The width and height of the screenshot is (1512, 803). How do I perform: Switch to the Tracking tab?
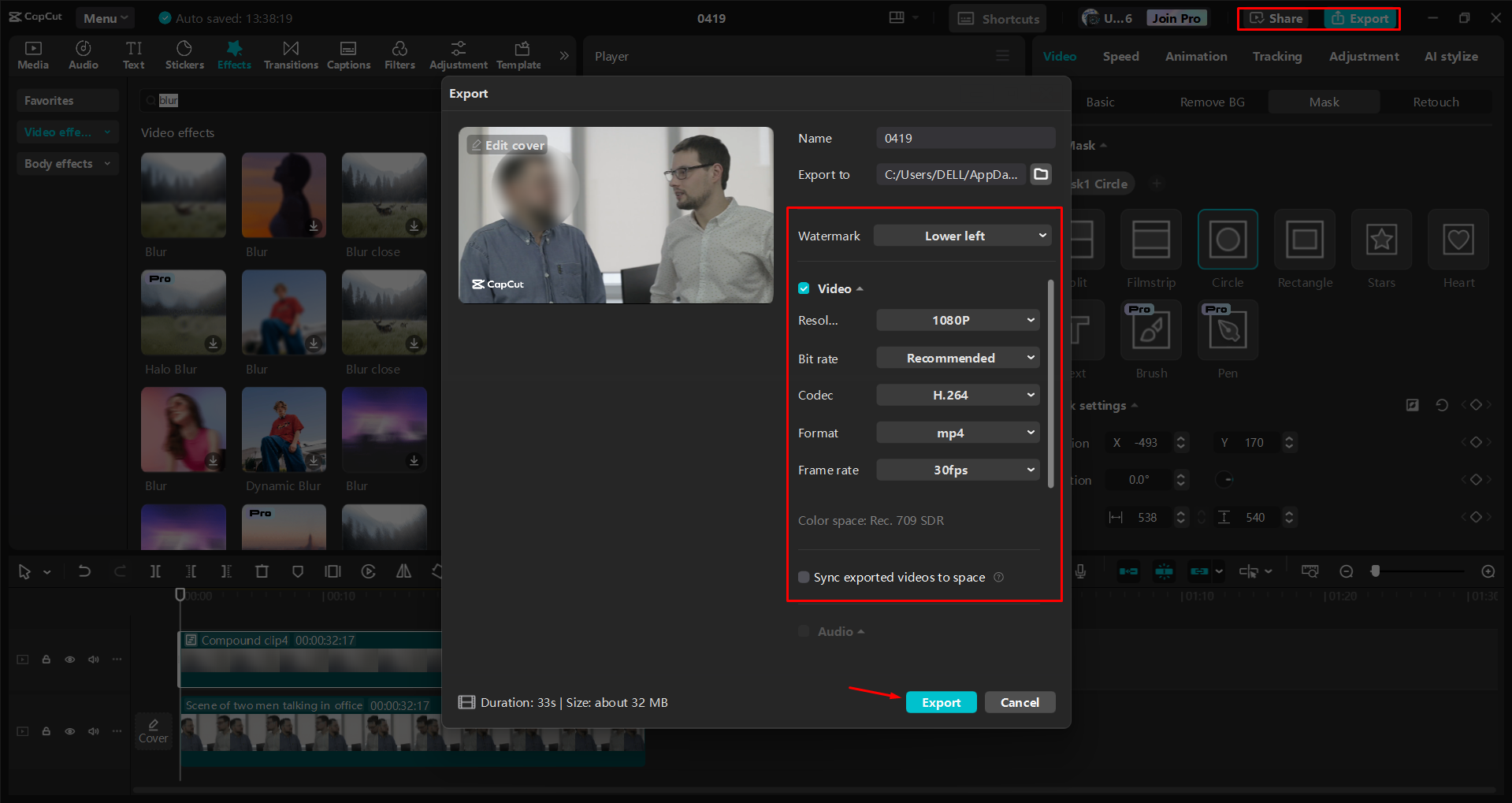(x=1277, y=57)
